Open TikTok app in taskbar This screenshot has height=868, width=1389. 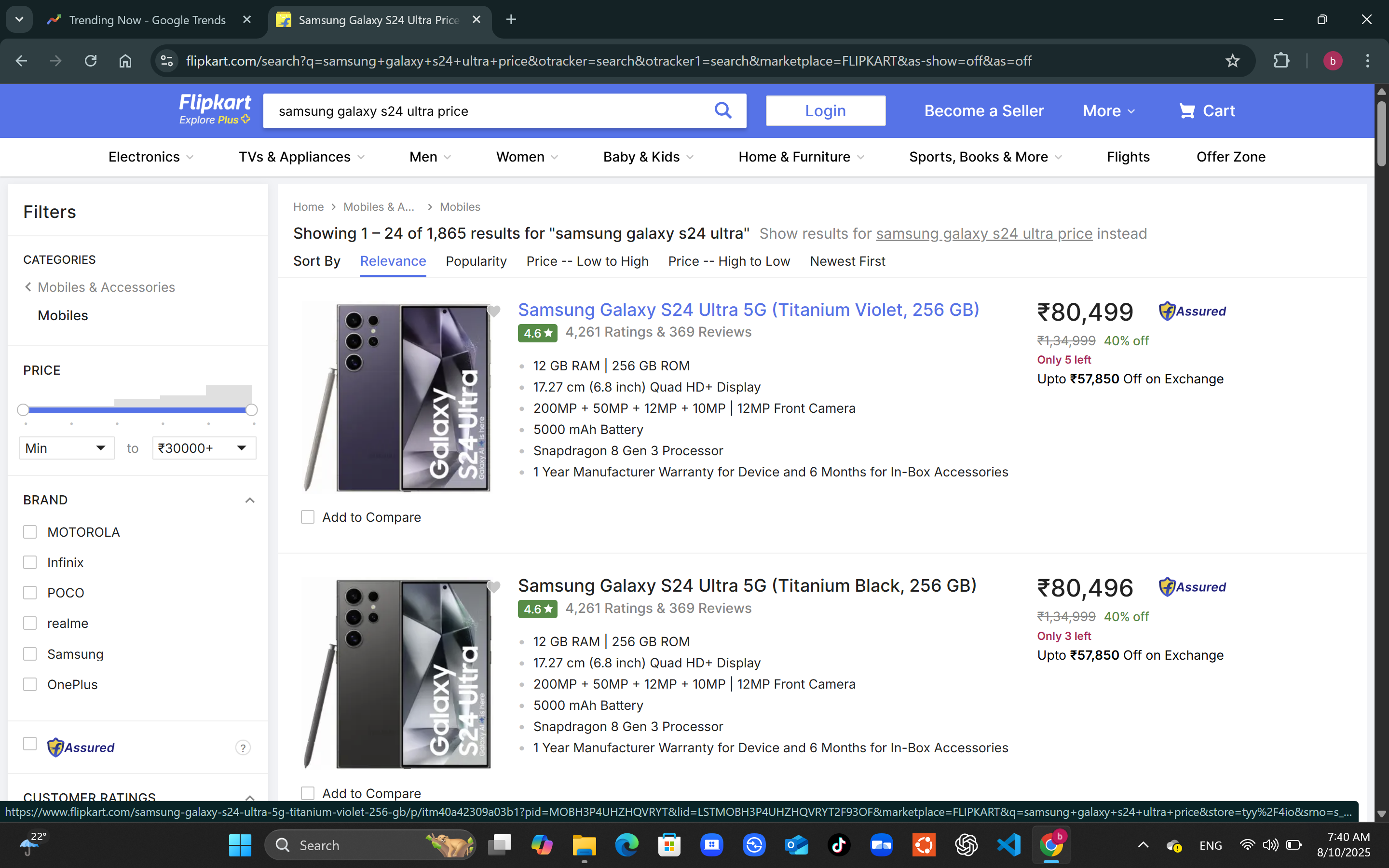pos(839,845)
